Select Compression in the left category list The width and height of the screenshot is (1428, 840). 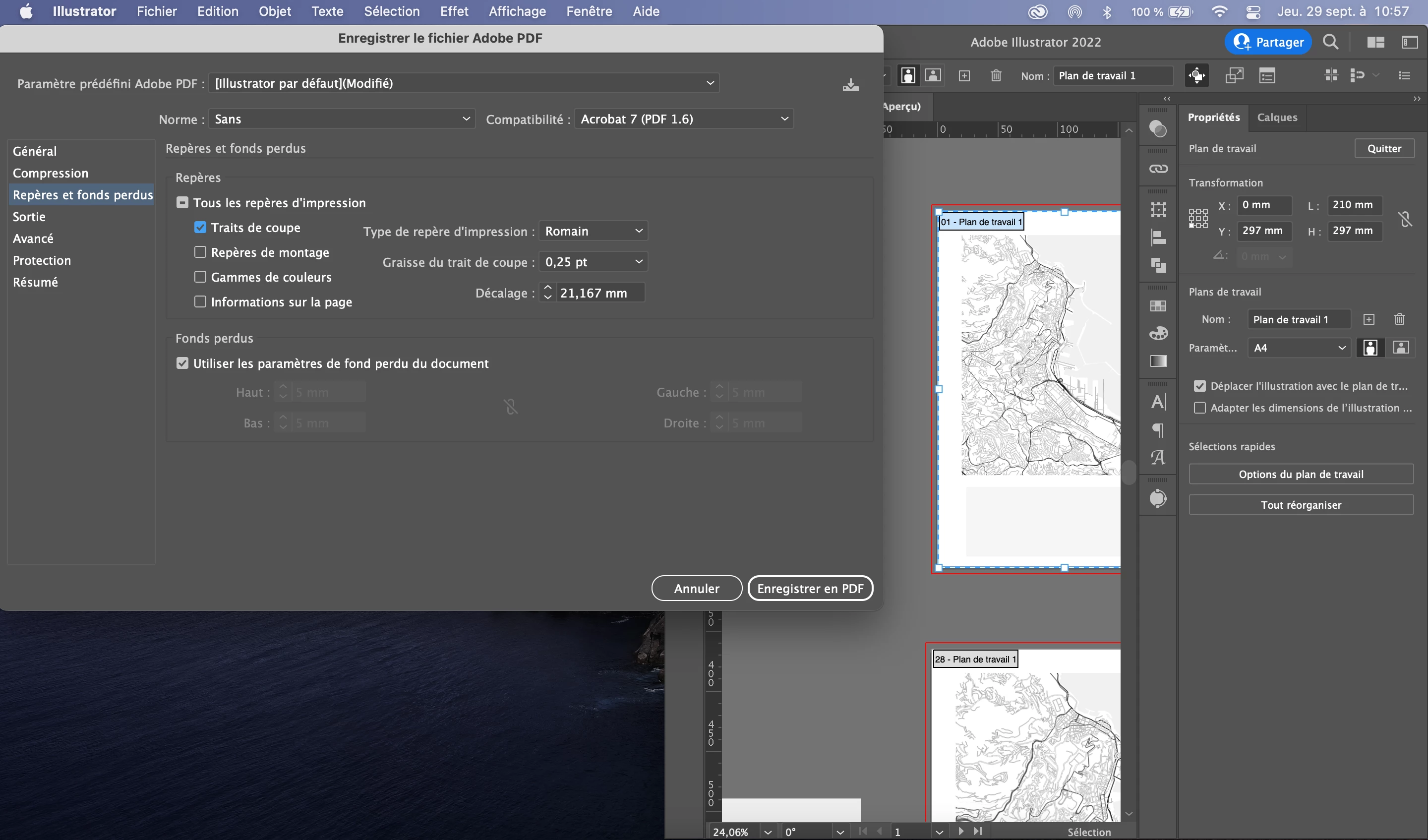(51, 173)
